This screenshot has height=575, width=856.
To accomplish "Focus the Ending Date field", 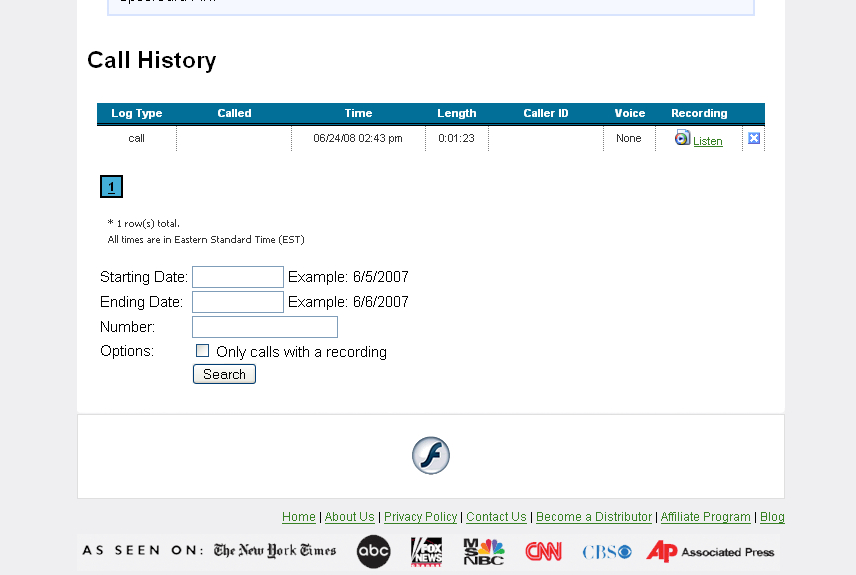I will pos(238,302).
